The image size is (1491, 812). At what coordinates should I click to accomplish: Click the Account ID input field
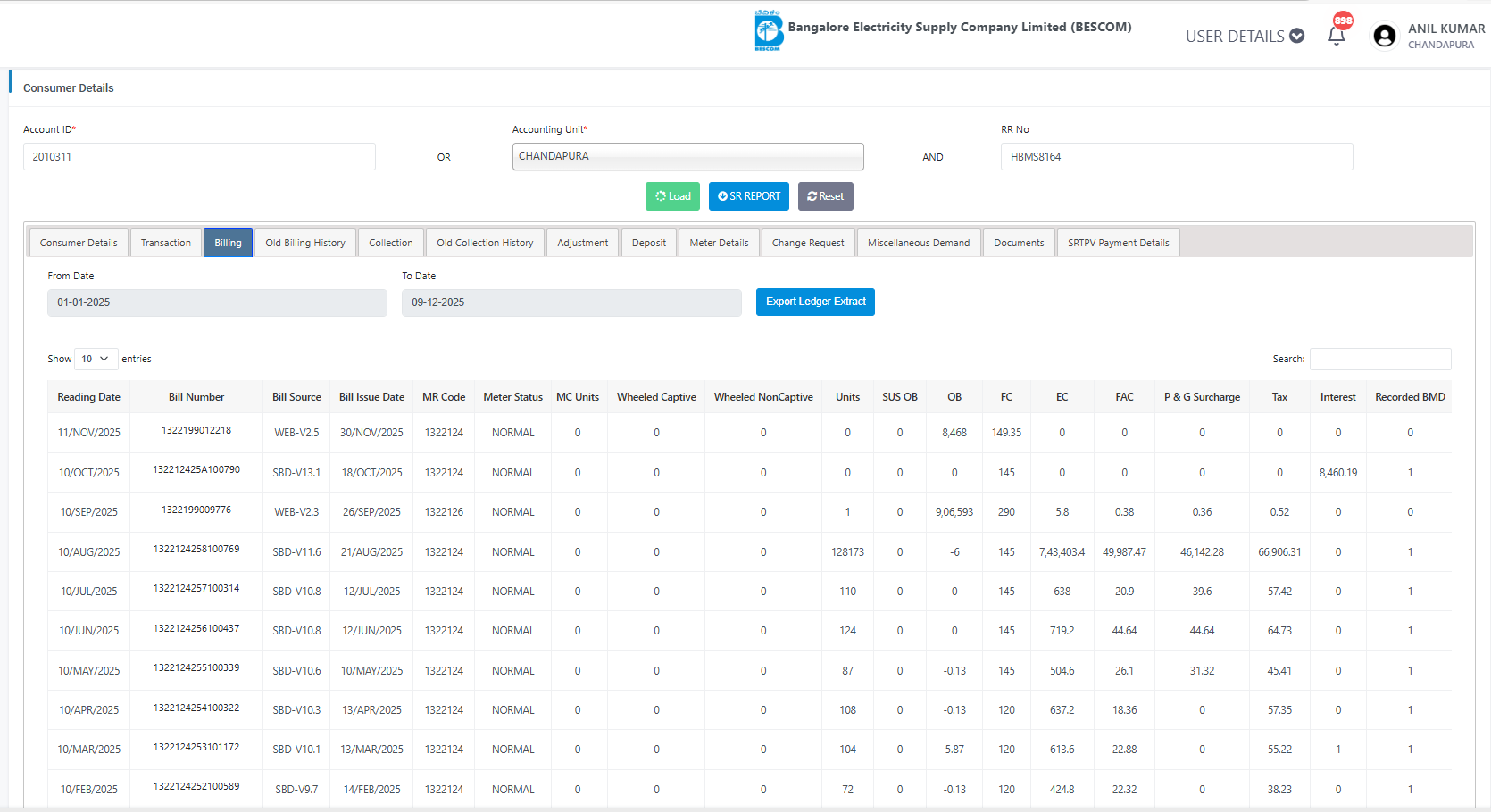pos(199,157)
